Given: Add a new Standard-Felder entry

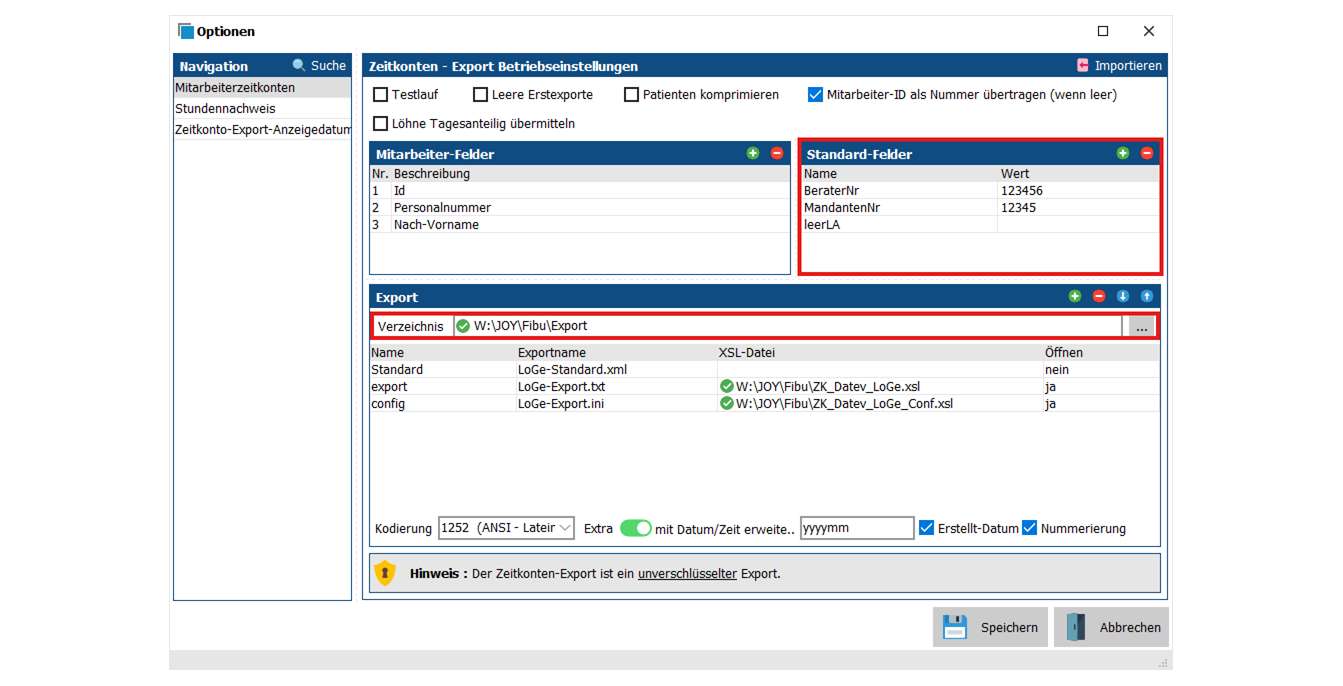Looking at the screenshot, I should [x=1123, y=154].
